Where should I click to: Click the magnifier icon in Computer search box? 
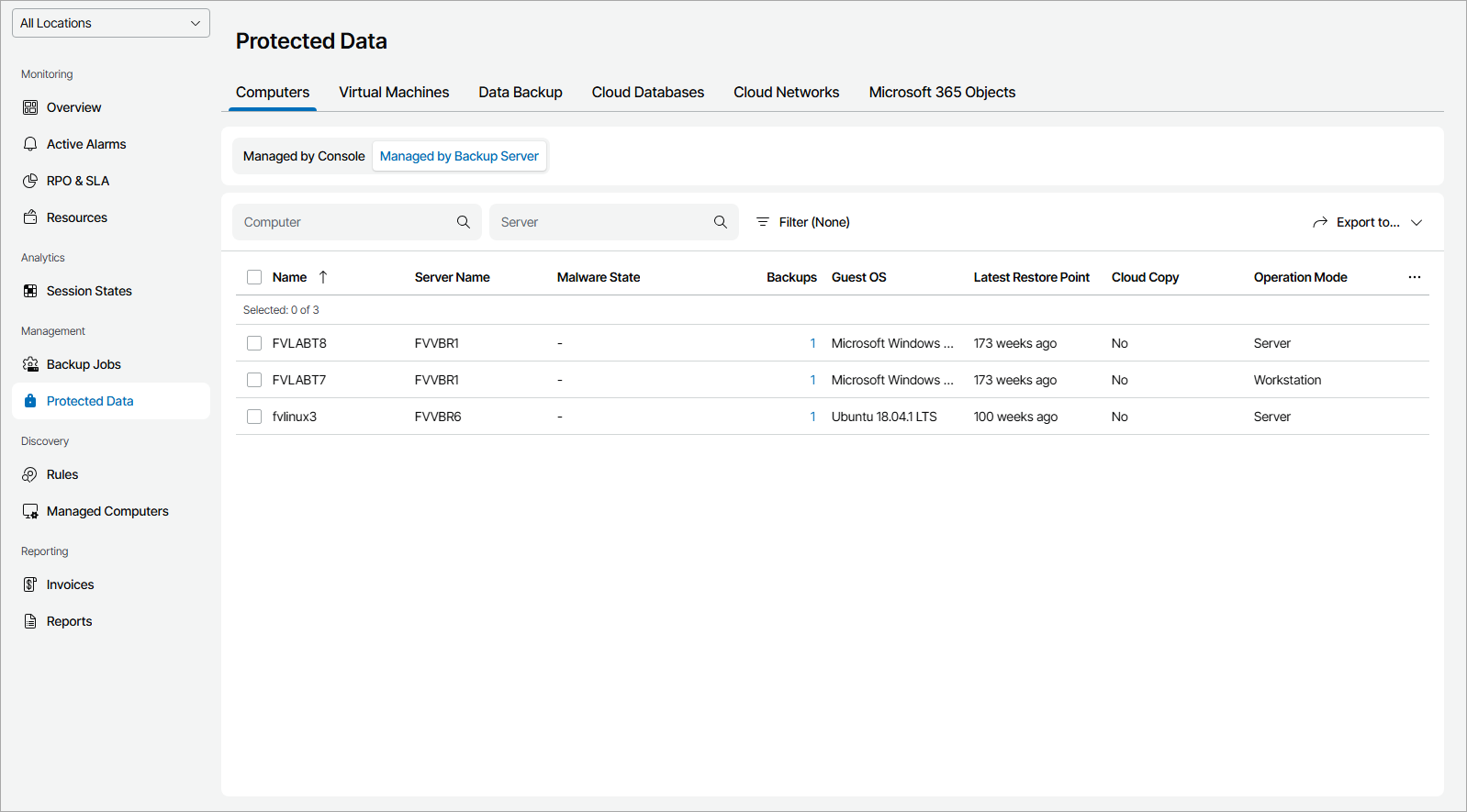464,222
